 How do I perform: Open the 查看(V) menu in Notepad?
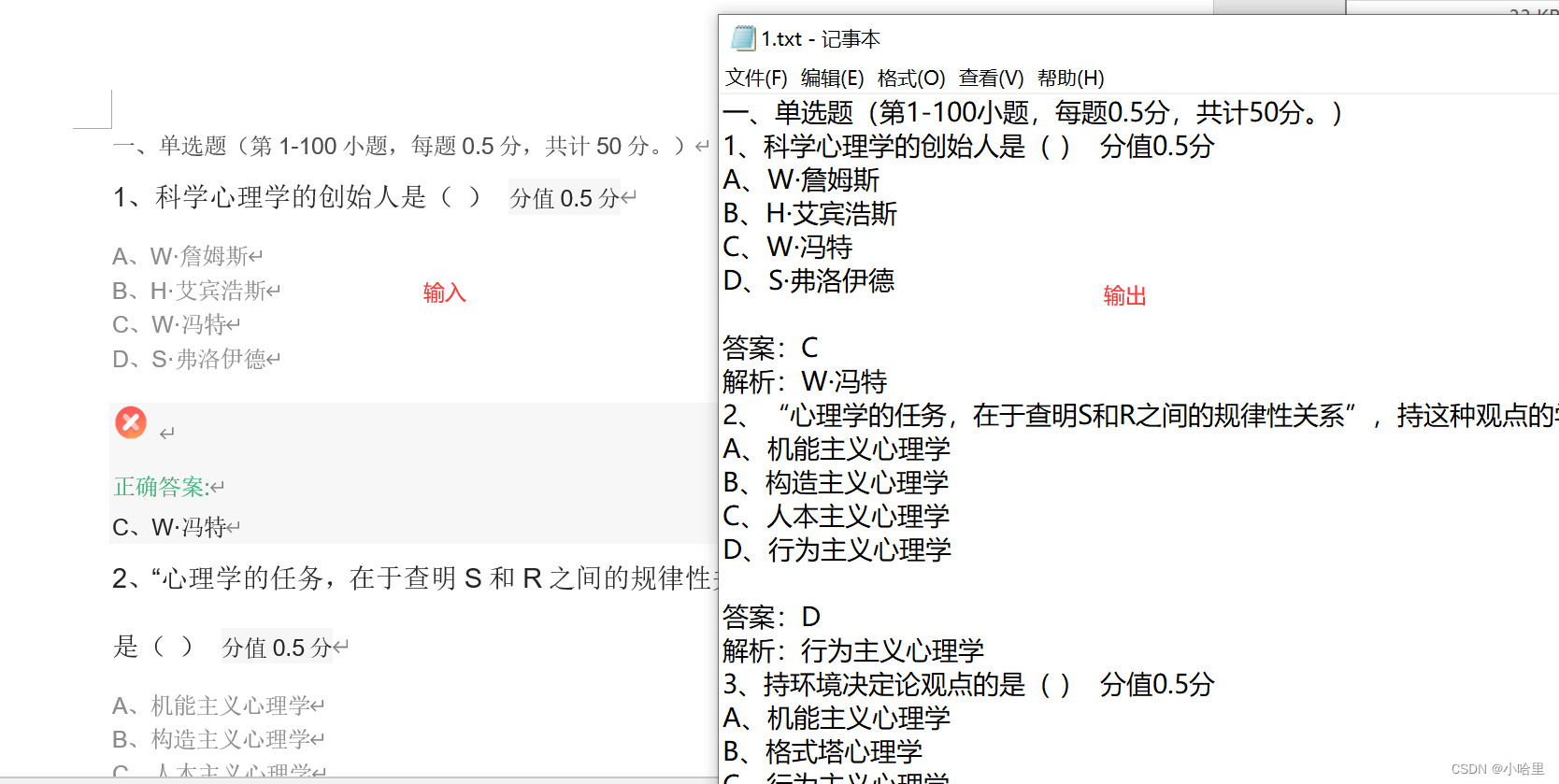point(991,78)
